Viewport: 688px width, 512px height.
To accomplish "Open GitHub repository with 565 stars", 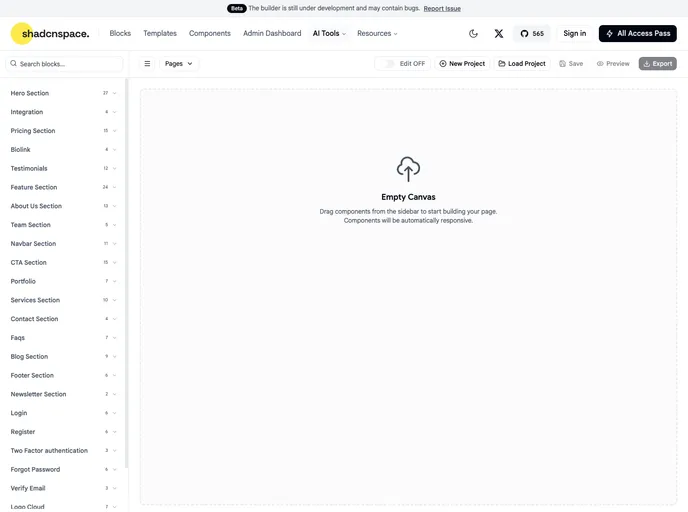I will click(x=532, y=33).
